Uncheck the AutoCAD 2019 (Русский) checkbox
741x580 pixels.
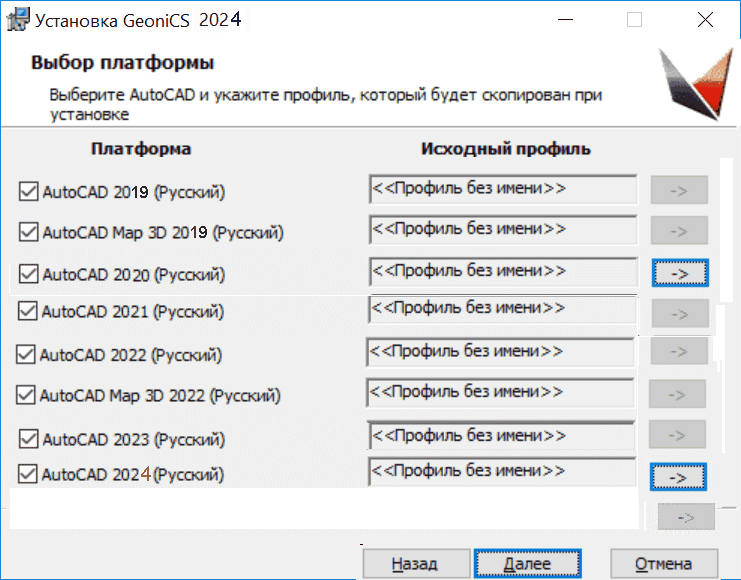click(x=29, y=190)
